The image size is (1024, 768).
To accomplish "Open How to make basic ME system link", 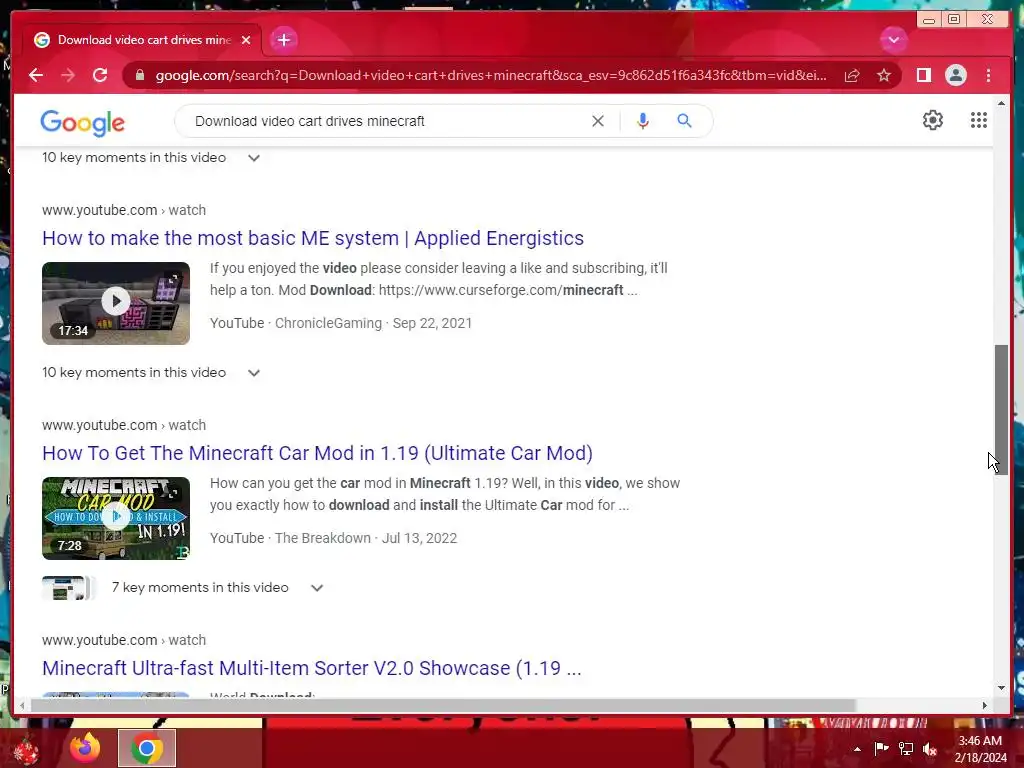I will 313,238.
